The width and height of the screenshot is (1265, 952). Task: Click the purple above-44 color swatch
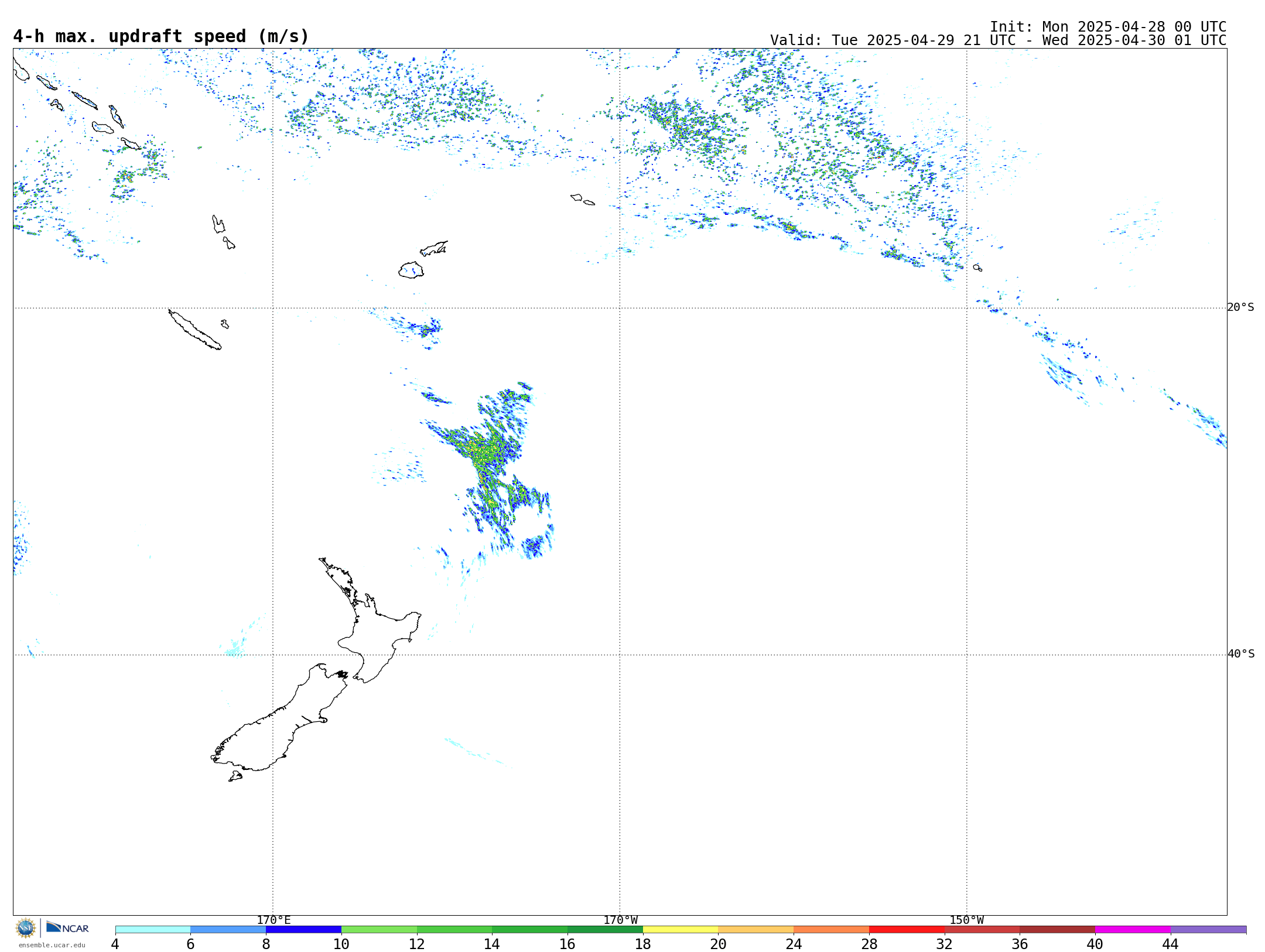1208,930
